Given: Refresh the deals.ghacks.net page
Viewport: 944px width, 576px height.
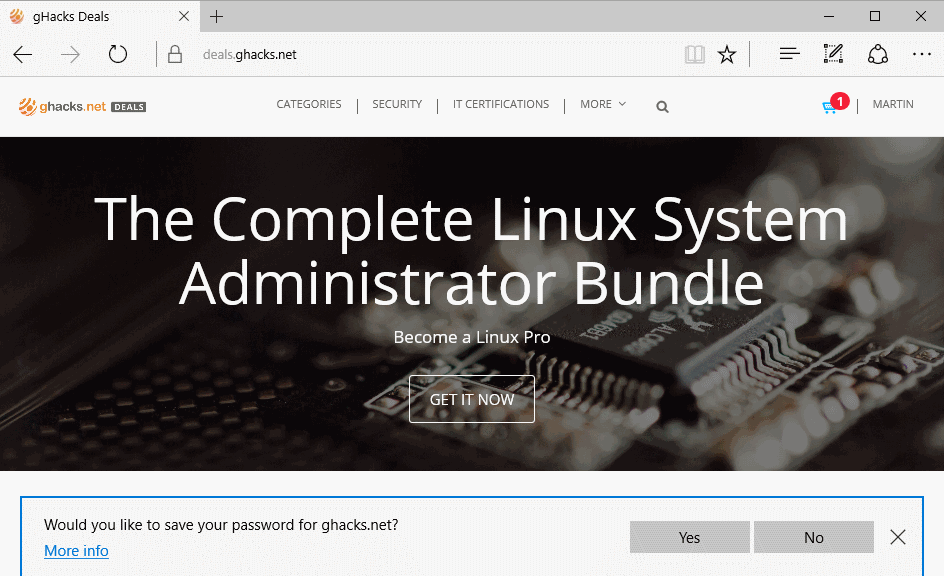Looking at the screenshot, I should tap(118, 54).
